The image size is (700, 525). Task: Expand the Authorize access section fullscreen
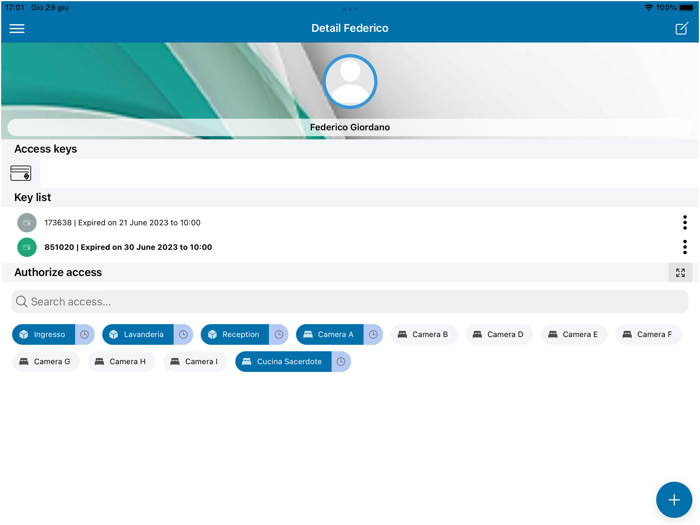click(x=680, y=272)
